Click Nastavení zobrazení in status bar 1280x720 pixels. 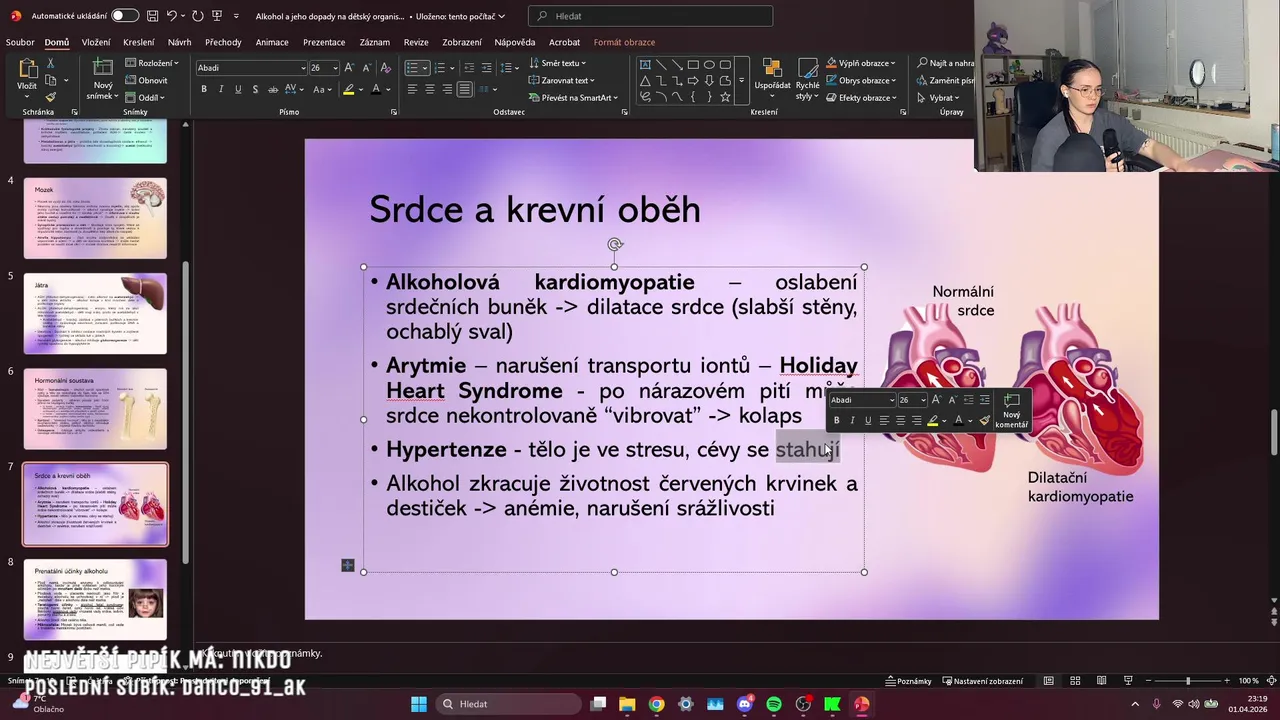(x=982, y=681)
